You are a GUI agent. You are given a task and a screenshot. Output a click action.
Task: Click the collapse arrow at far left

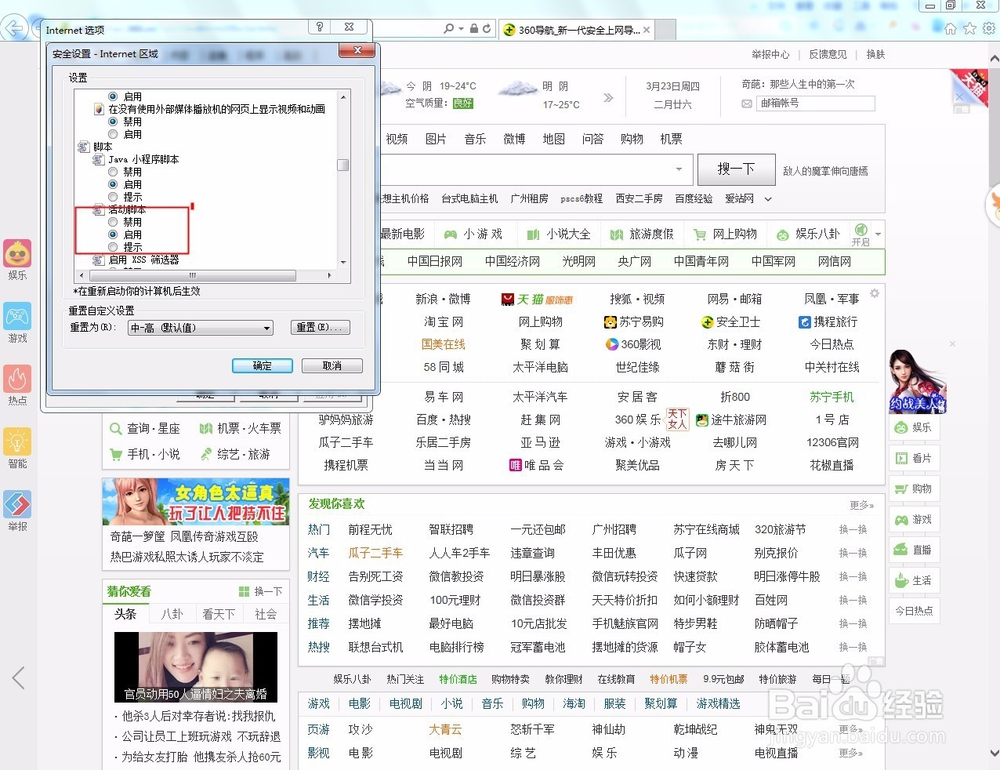point(18,677)
